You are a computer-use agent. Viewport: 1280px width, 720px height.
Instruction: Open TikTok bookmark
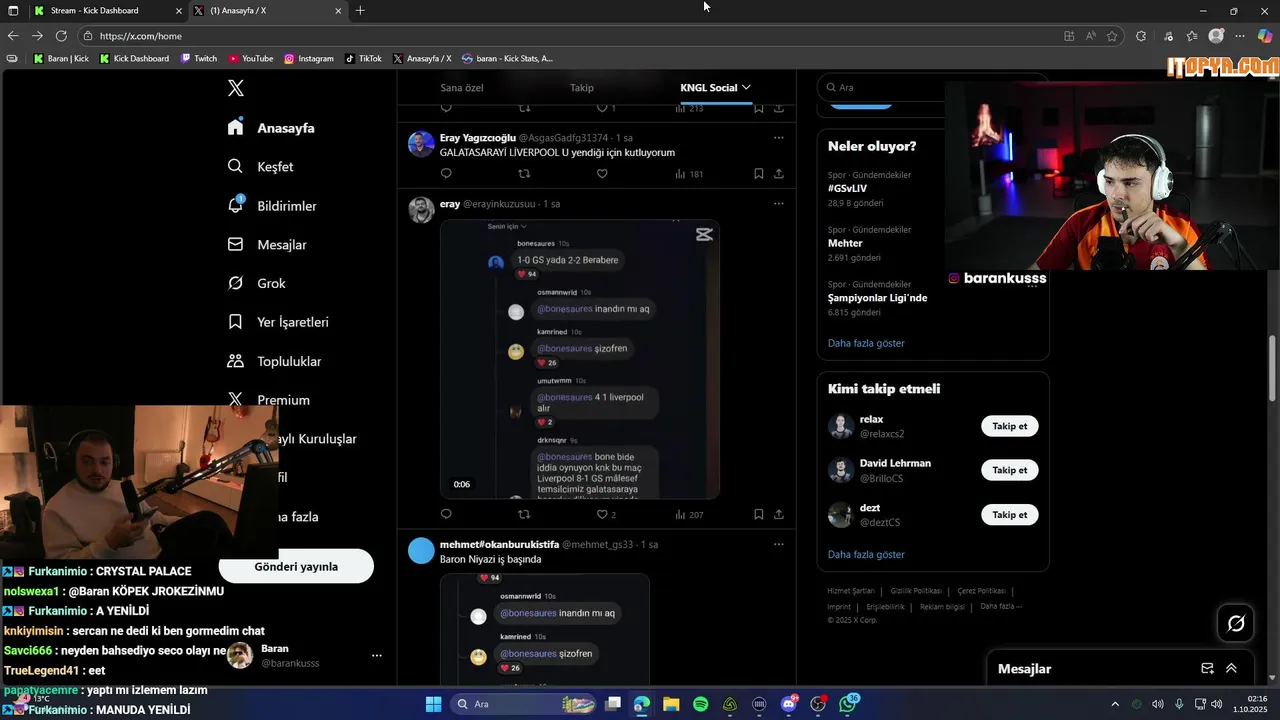[x=363, y=59]
